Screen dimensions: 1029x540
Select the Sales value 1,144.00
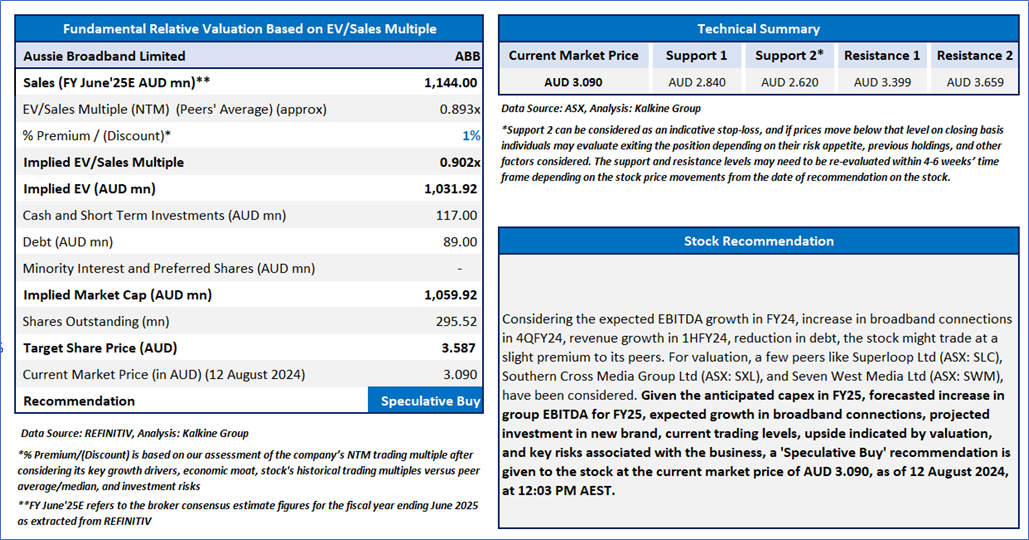click(x=450, y=82)
